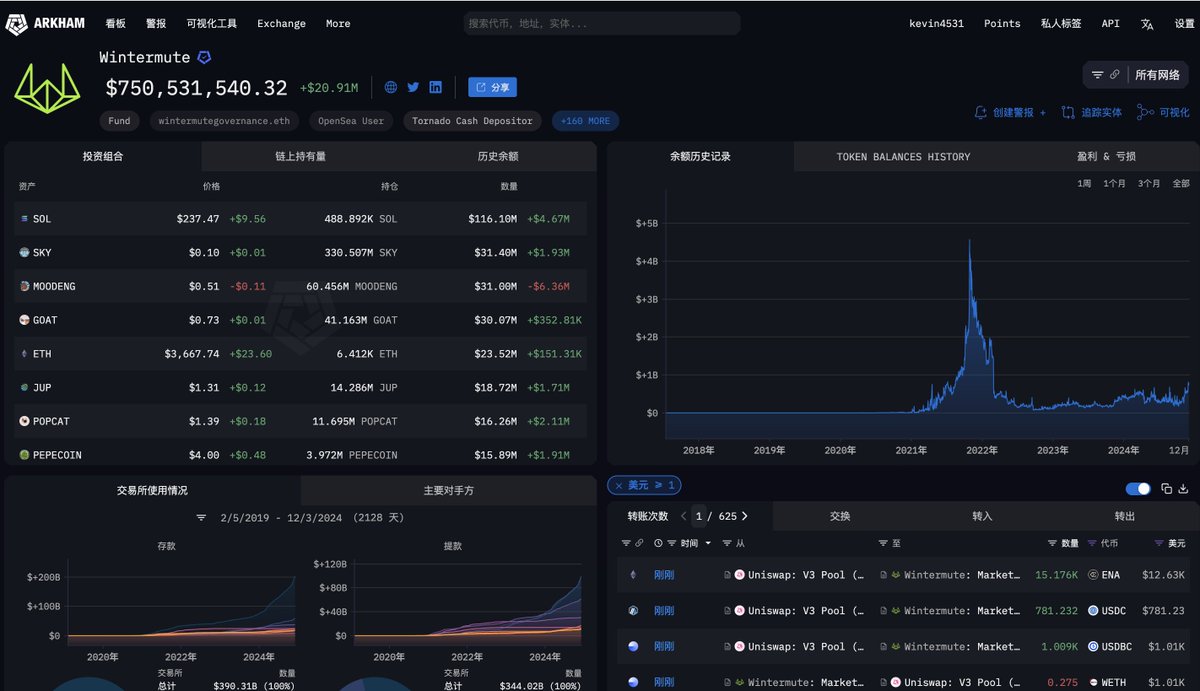This screenshot has width=1200, height=691.
Task: Go to next transfers page arrow
Action: [x=745, y=516]
